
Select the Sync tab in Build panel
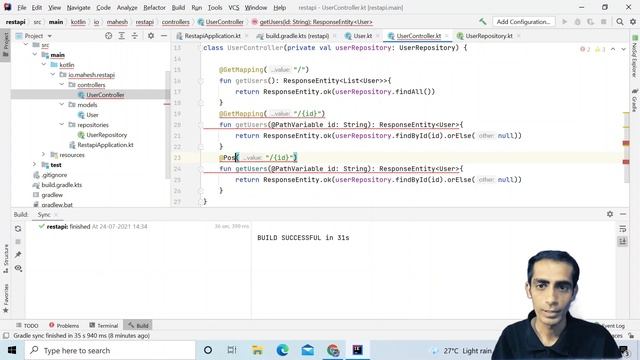click(x=44, y=214)
